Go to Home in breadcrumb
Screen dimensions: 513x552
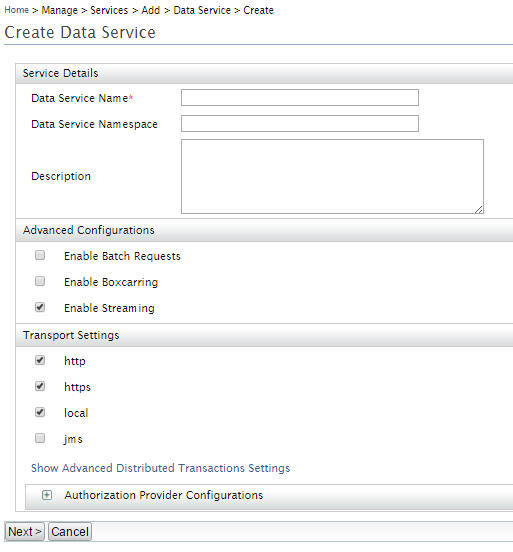(x=16, y=10)
